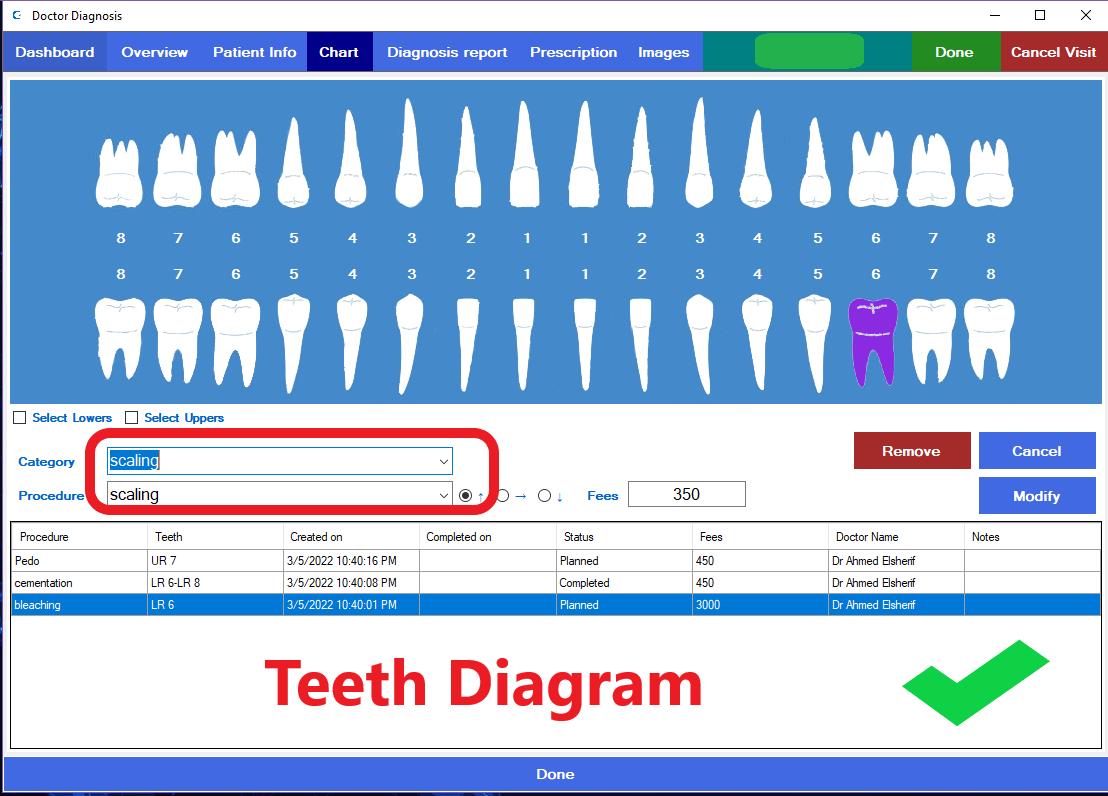Click the Modify button

(x=1037, y=496)
